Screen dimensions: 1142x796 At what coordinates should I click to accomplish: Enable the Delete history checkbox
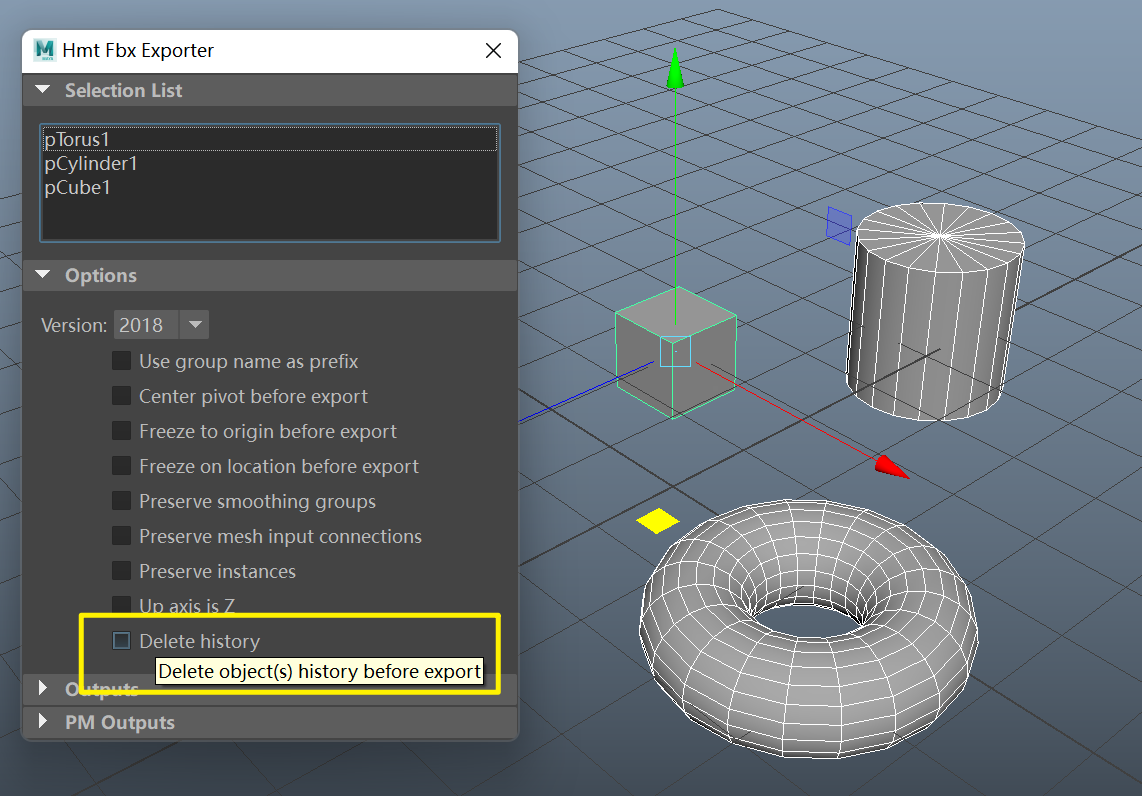pyautogui.click(x=121, y=641)
